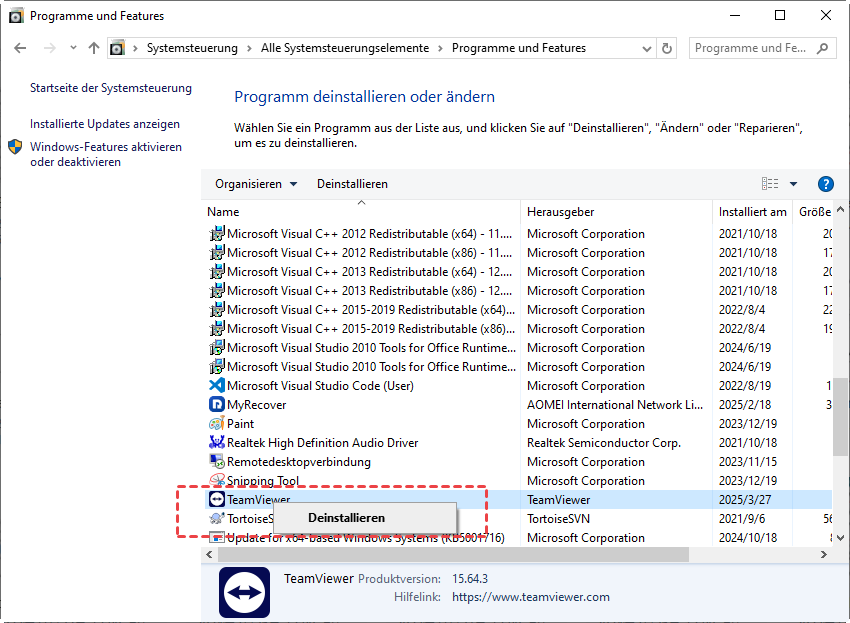Viewport: 850px width, 623px height.
Task: Select the MyRecover program icon
Action: click(217, 404)
